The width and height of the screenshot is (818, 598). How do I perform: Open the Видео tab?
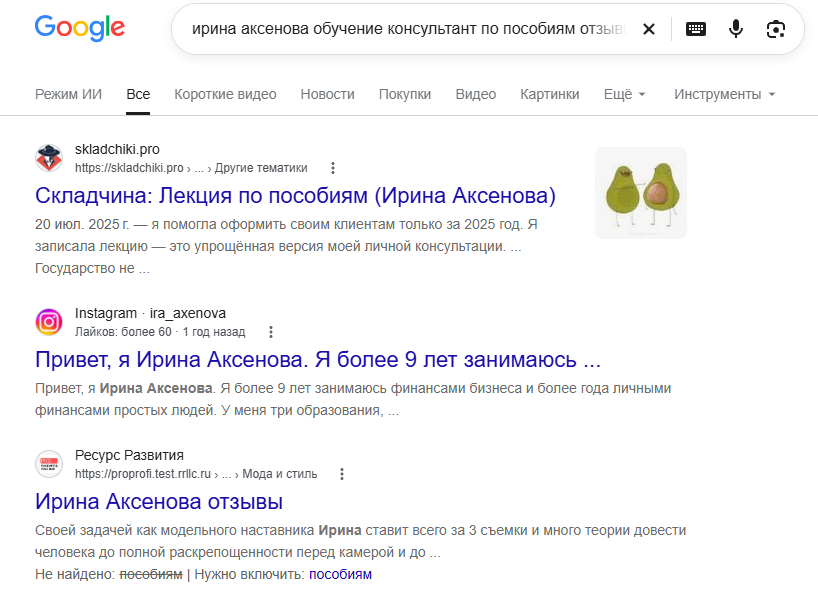(475, 94)
